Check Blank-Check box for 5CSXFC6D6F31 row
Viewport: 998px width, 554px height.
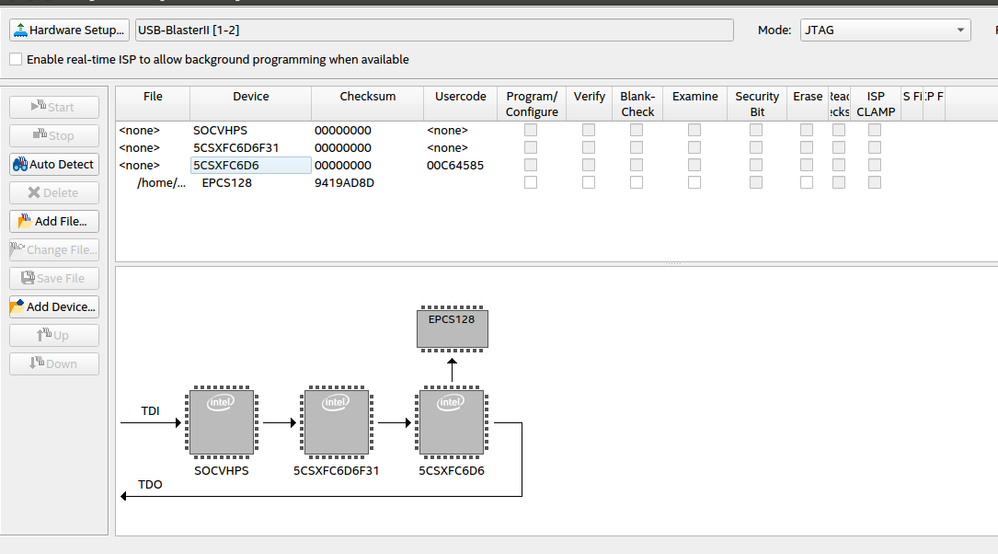(x=637, y=148)
